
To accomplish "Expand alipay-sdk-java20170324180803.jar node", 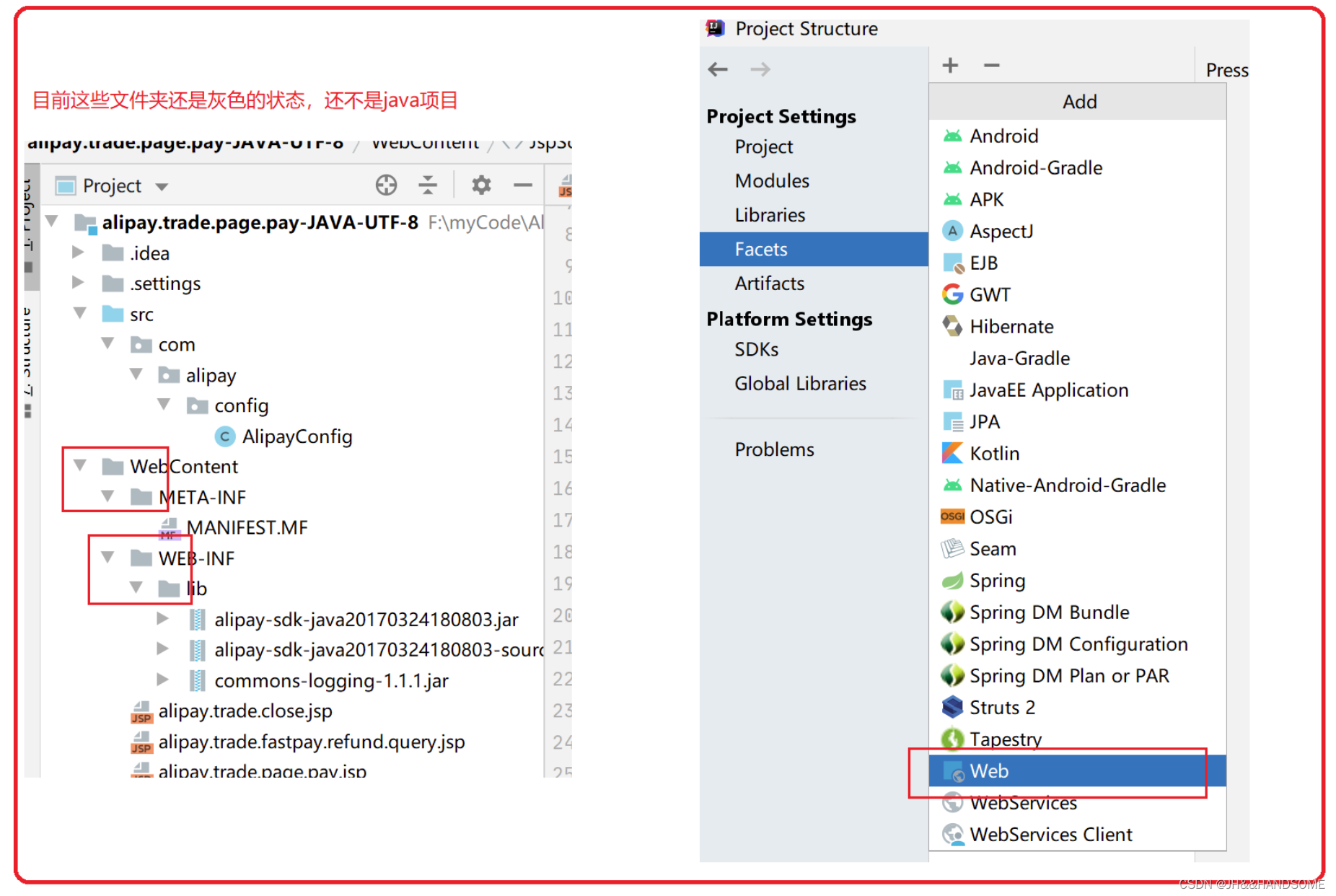I will (x=163, y=618).
